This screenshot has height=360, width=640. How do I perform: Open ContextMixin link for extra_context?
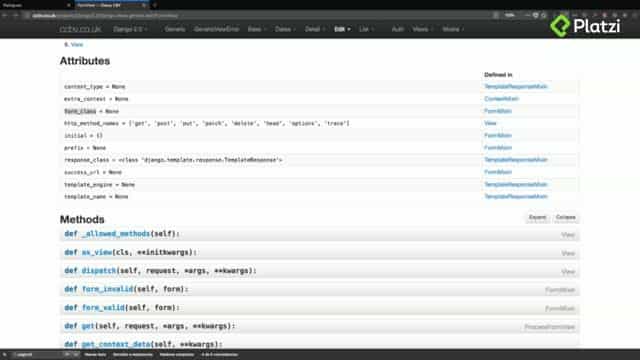[501, 99]
